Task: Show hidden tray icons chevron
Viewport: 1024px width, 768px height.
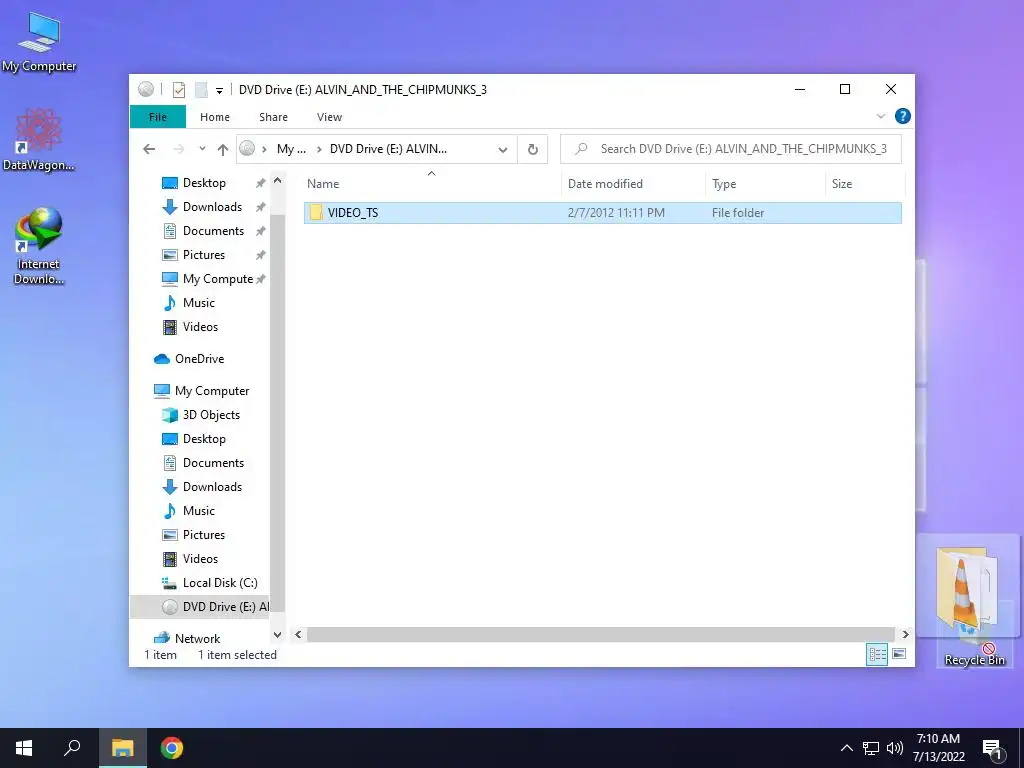Action: pyautogui.click(x=846, y=748)
